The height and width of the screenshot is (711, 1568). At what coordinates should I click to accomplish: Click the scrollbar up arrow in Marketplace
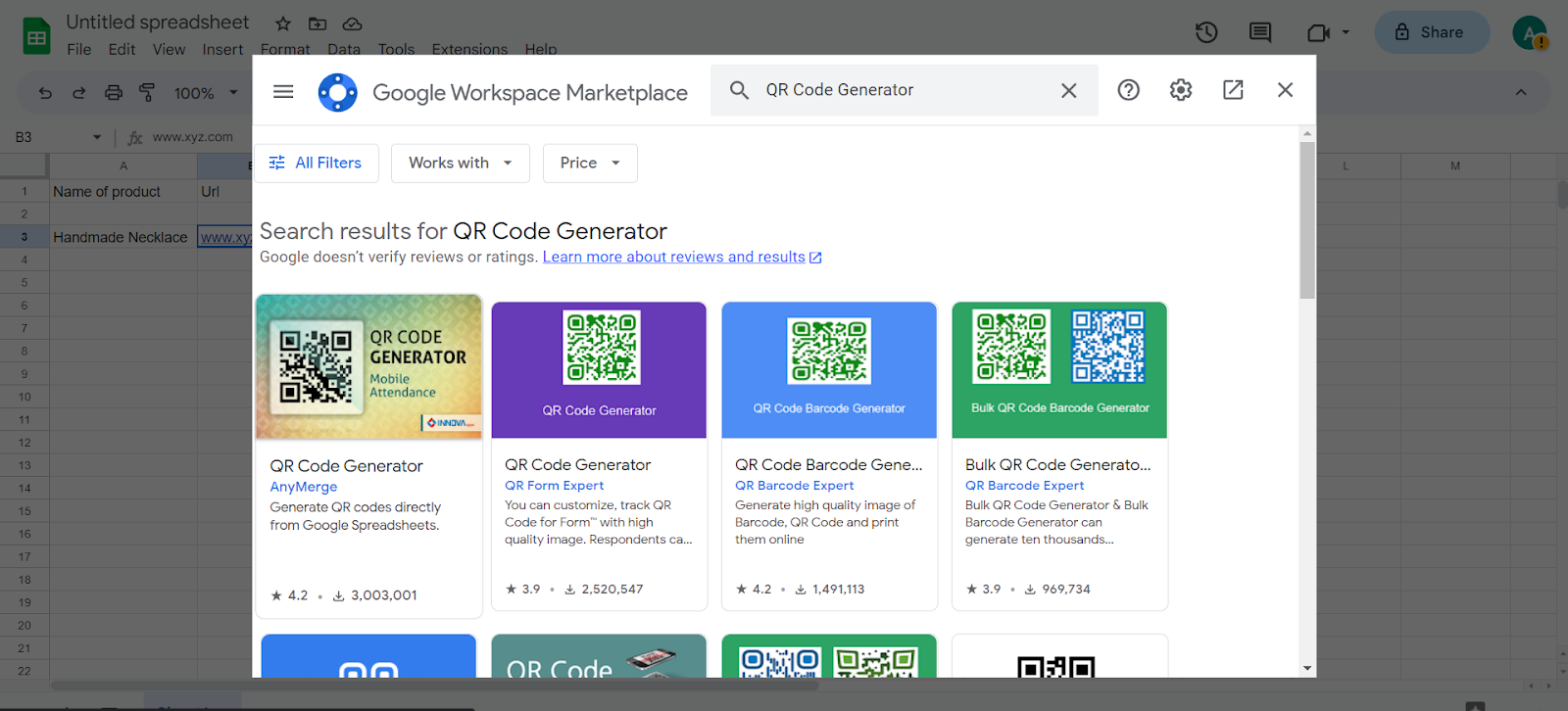coord(1307,133)
